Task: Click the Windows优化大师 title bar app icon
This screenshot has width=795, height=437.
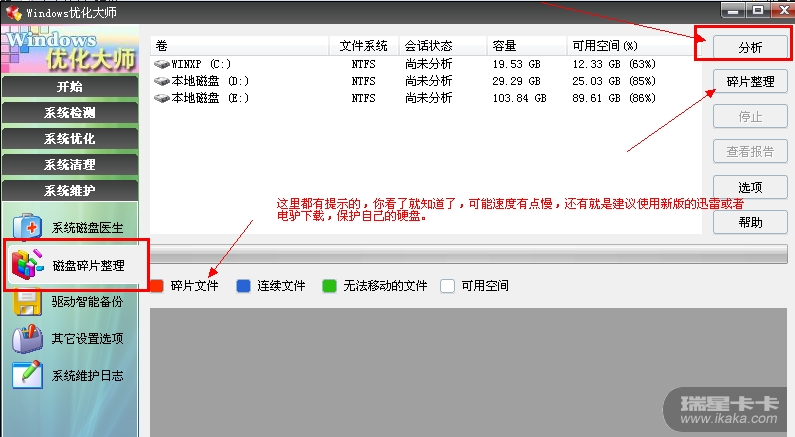Action: pyautogui.click(x=14, y=12)
